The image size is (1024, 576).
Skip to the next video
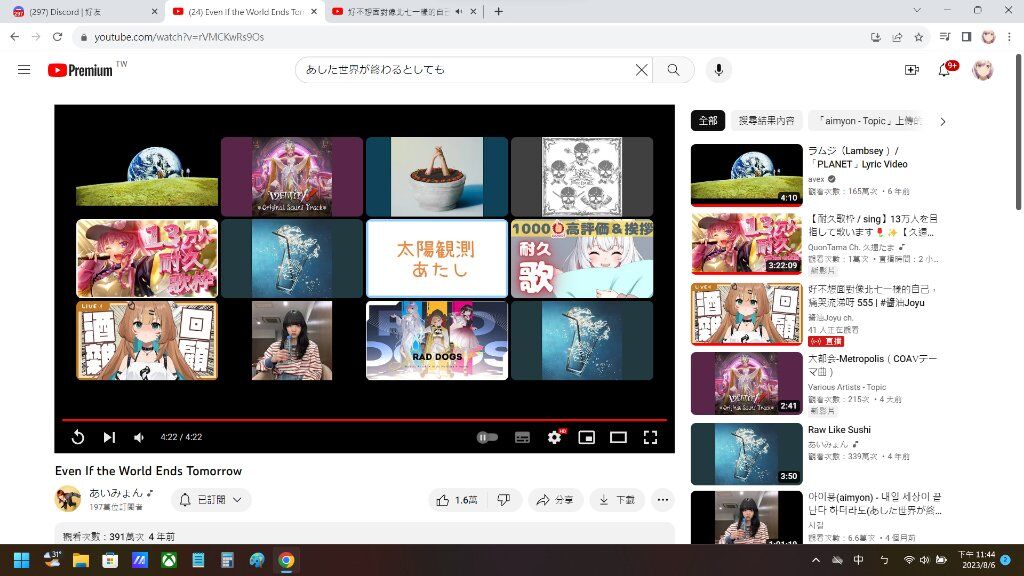point(109,437)
